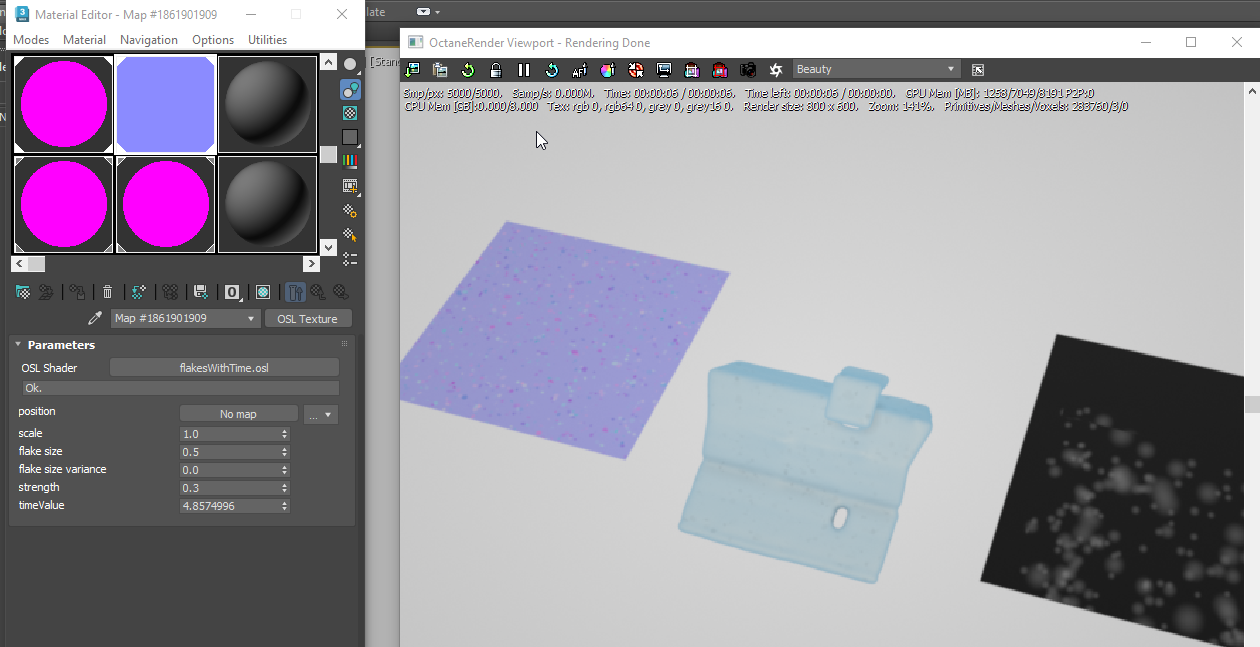Toggle the checkered sample Background
Image resolution: width=1260 pixels, height=647 pixels.
(x=350, y=113)
